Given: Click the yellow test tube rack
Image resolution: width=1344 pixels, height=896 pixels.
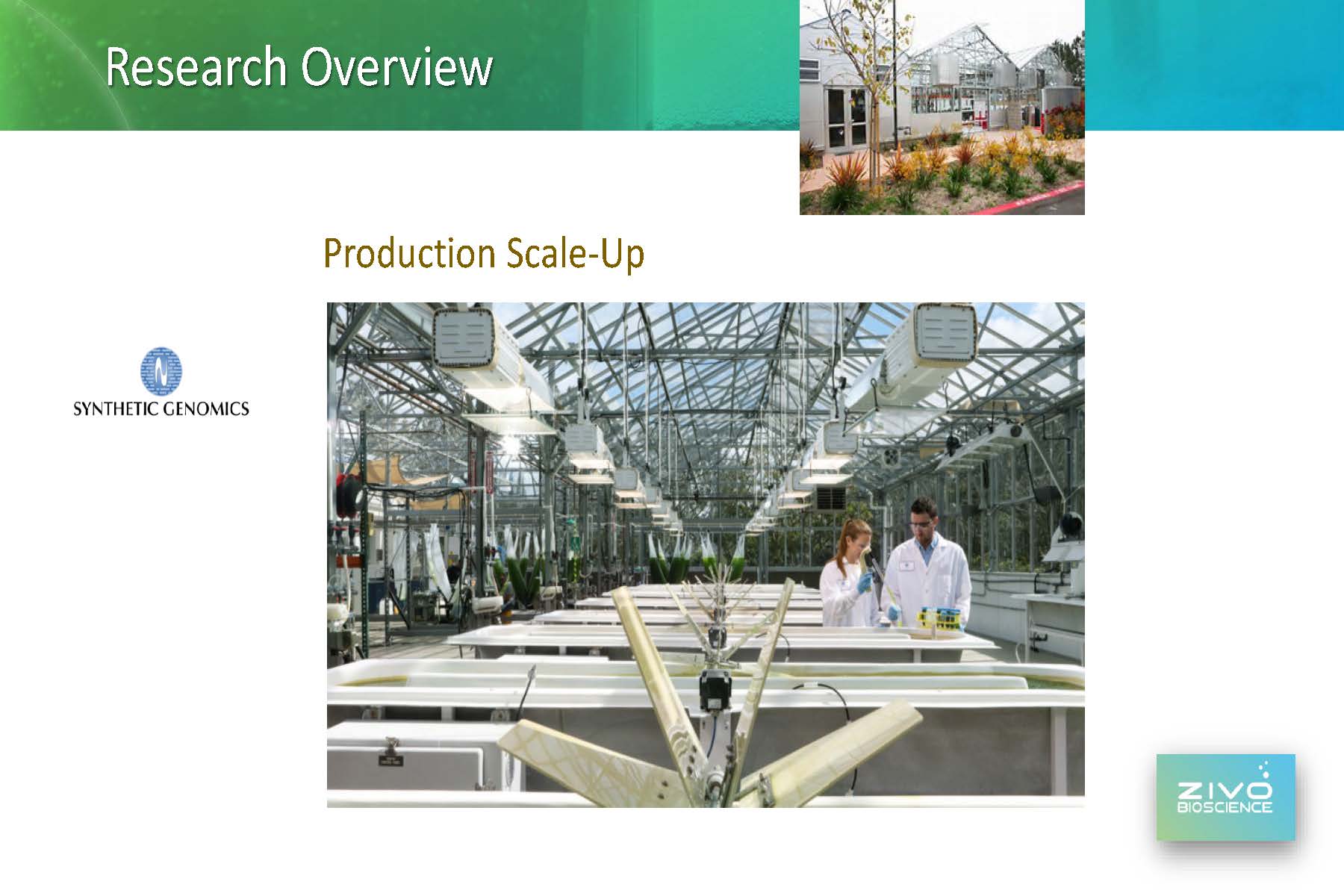Looking at the screenshot, I should click(x=939, y=617).
